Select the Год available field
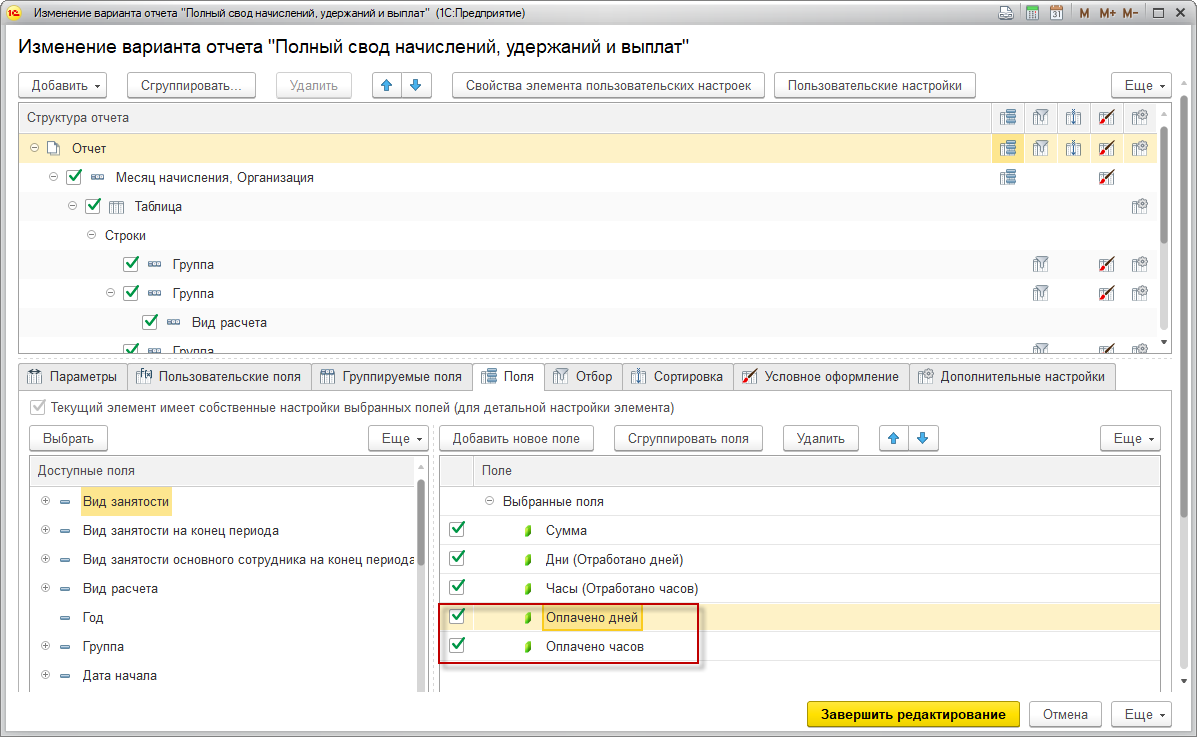This screenshot has width=1197, height=737. [93, 617]
